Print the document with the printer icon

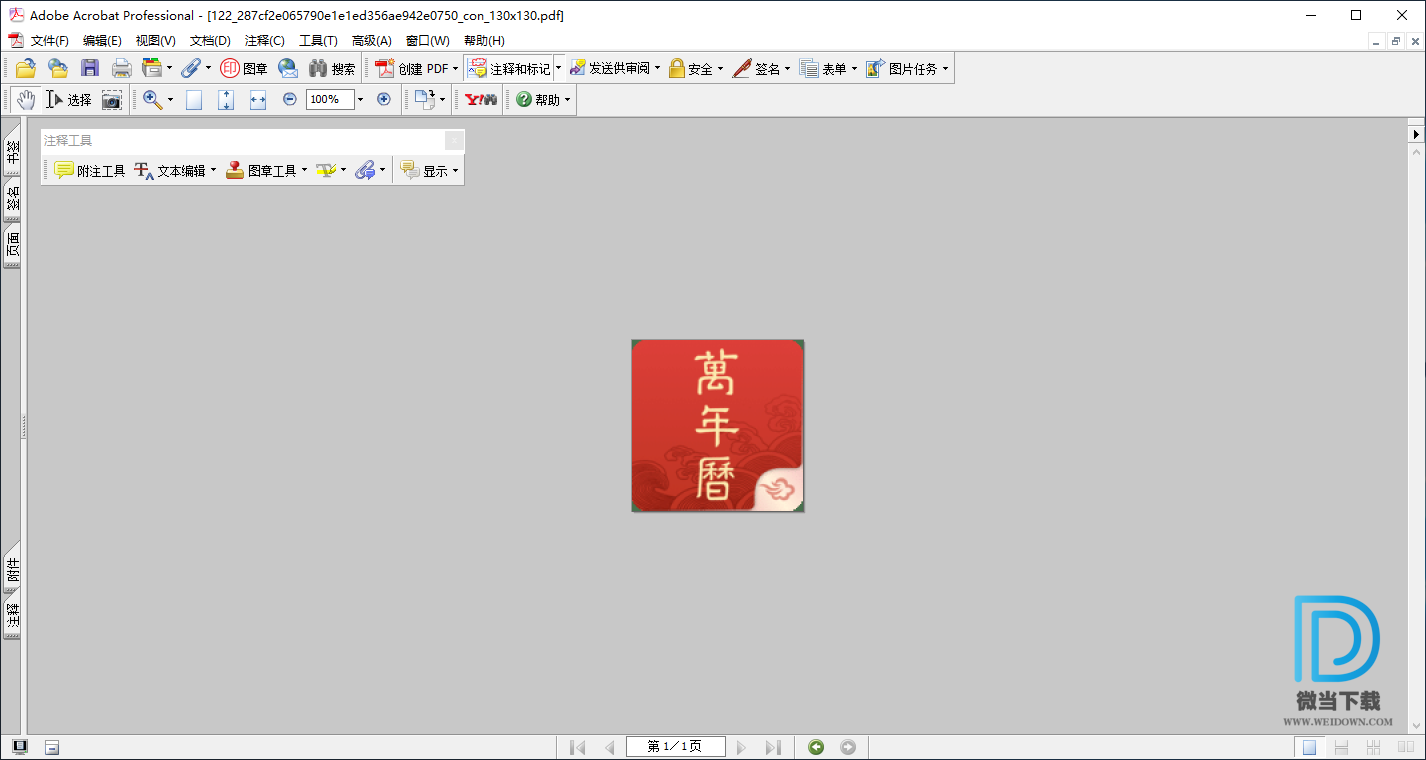122,68
